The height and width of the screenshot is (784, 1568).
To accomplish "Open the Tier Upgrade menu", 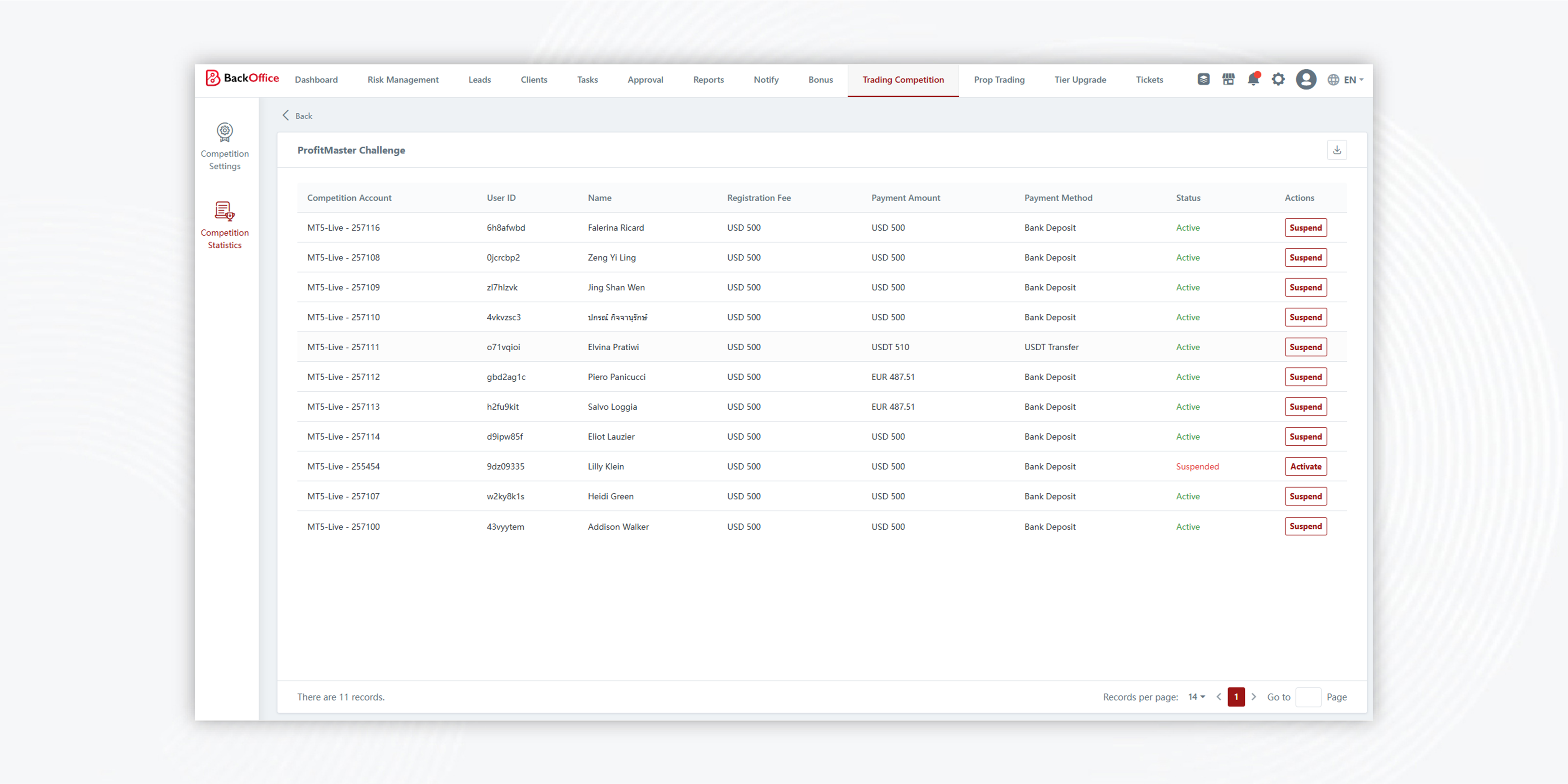I will coord(1080,80).
